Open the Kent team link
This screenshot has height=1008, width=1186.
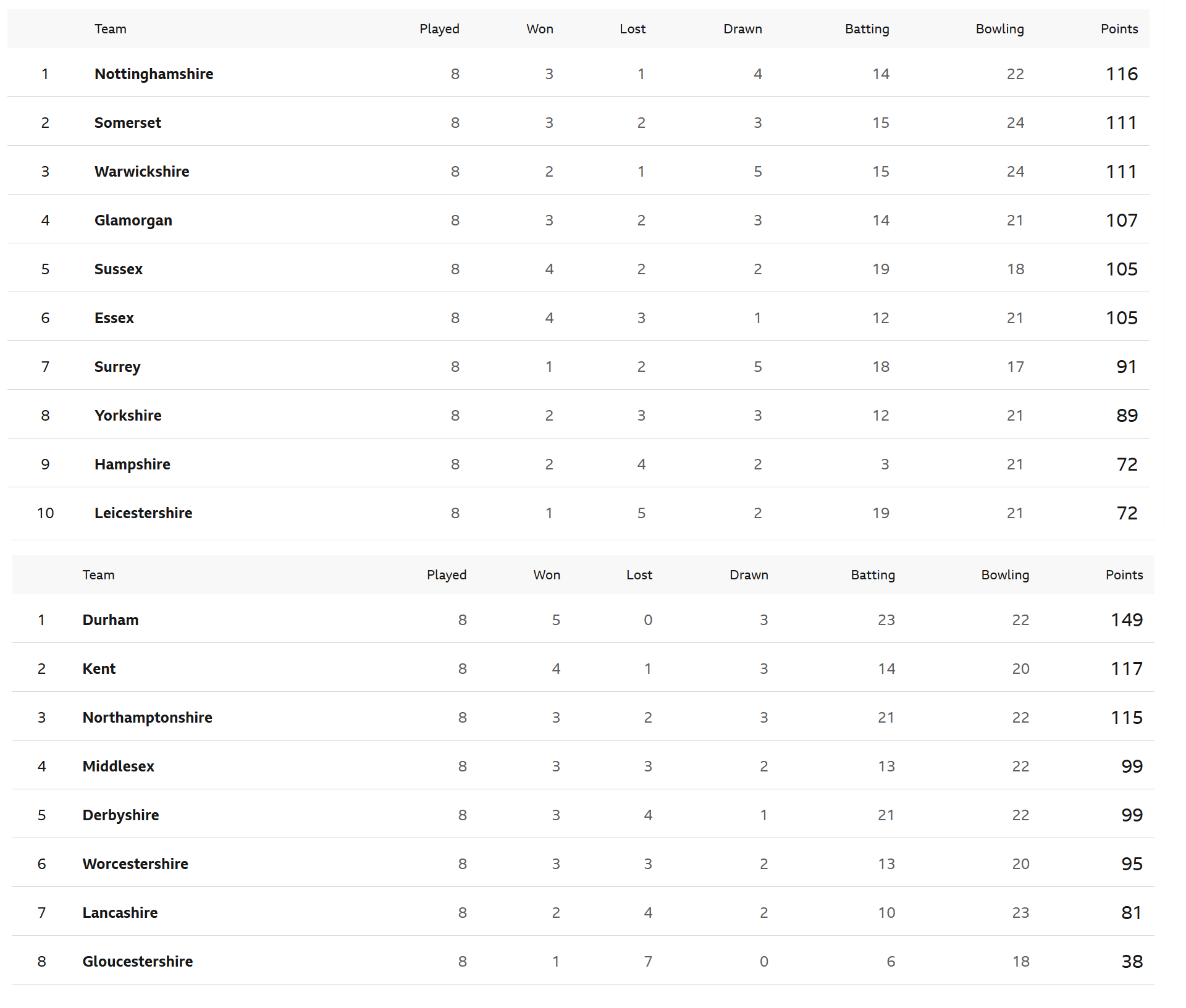click(x=99, y=669)
